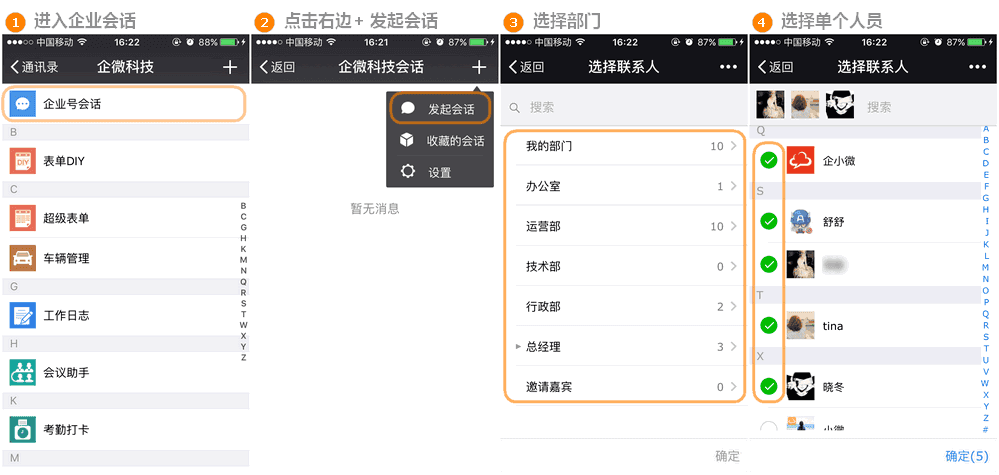The image size is (999, 475).
Task: Tap 运营部 row text
Action: (543, 227)
